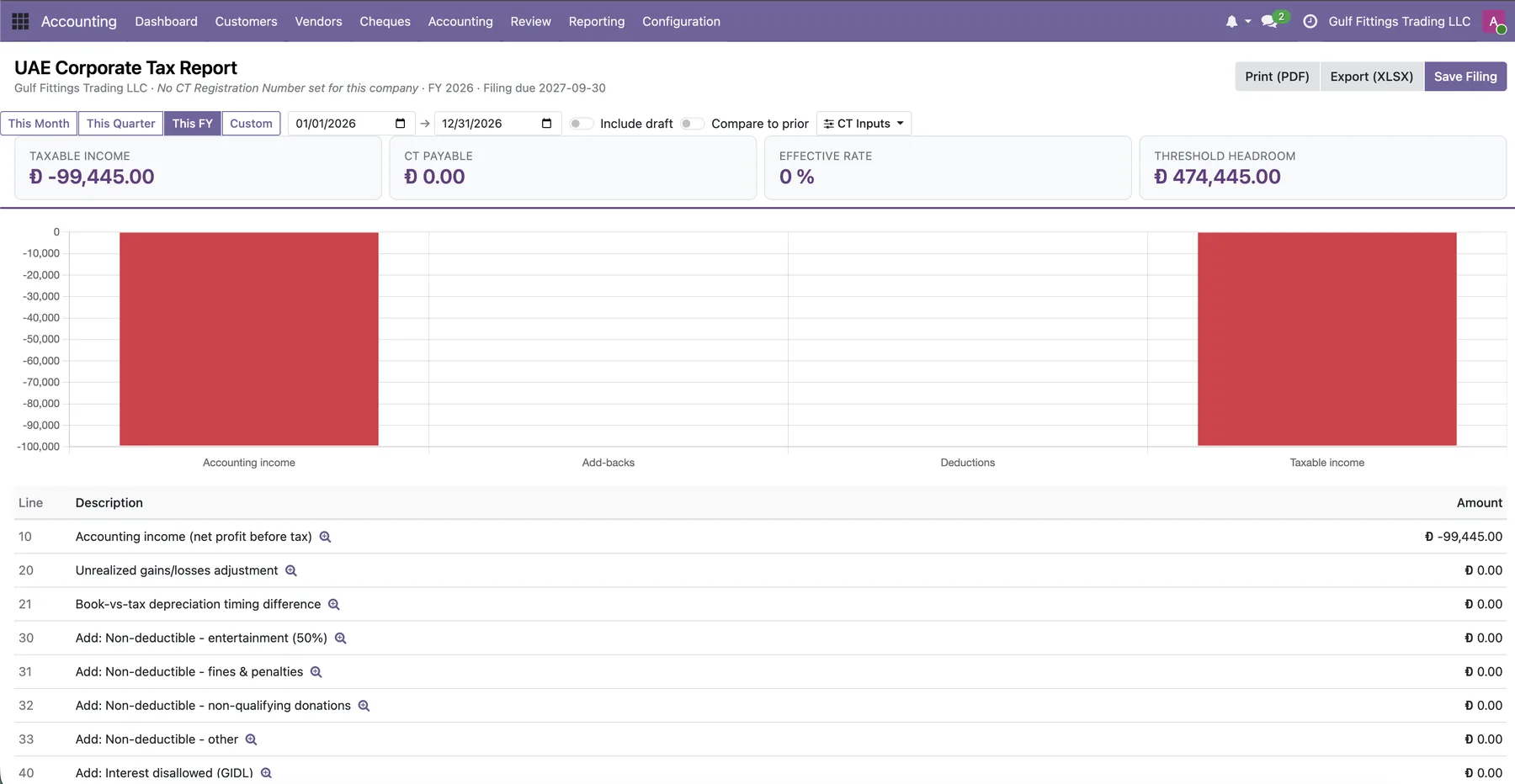Open the Configuration menu
Screen dimensions: 1515x784
pos(681,21)
